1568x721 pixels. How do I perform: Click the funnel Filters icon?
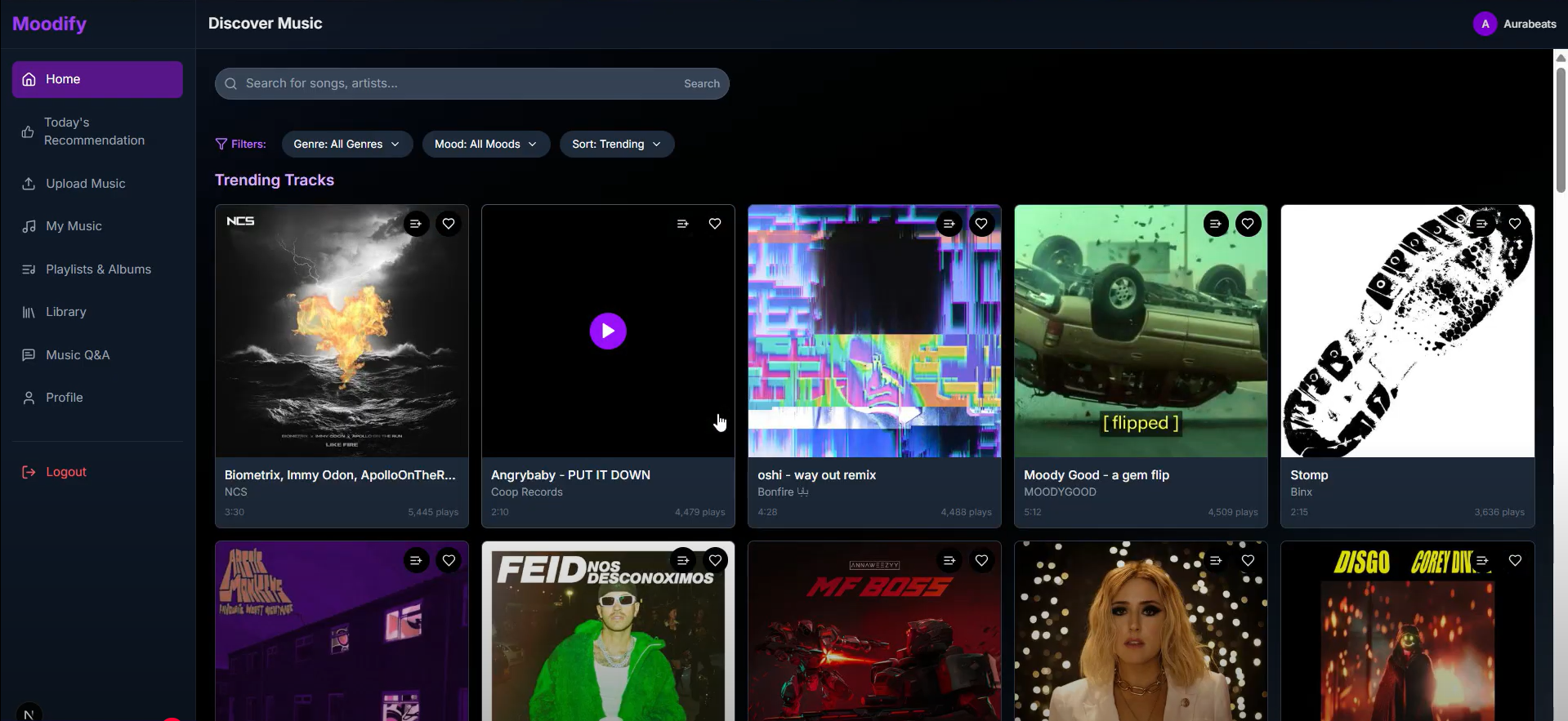(x=221, y=144)
